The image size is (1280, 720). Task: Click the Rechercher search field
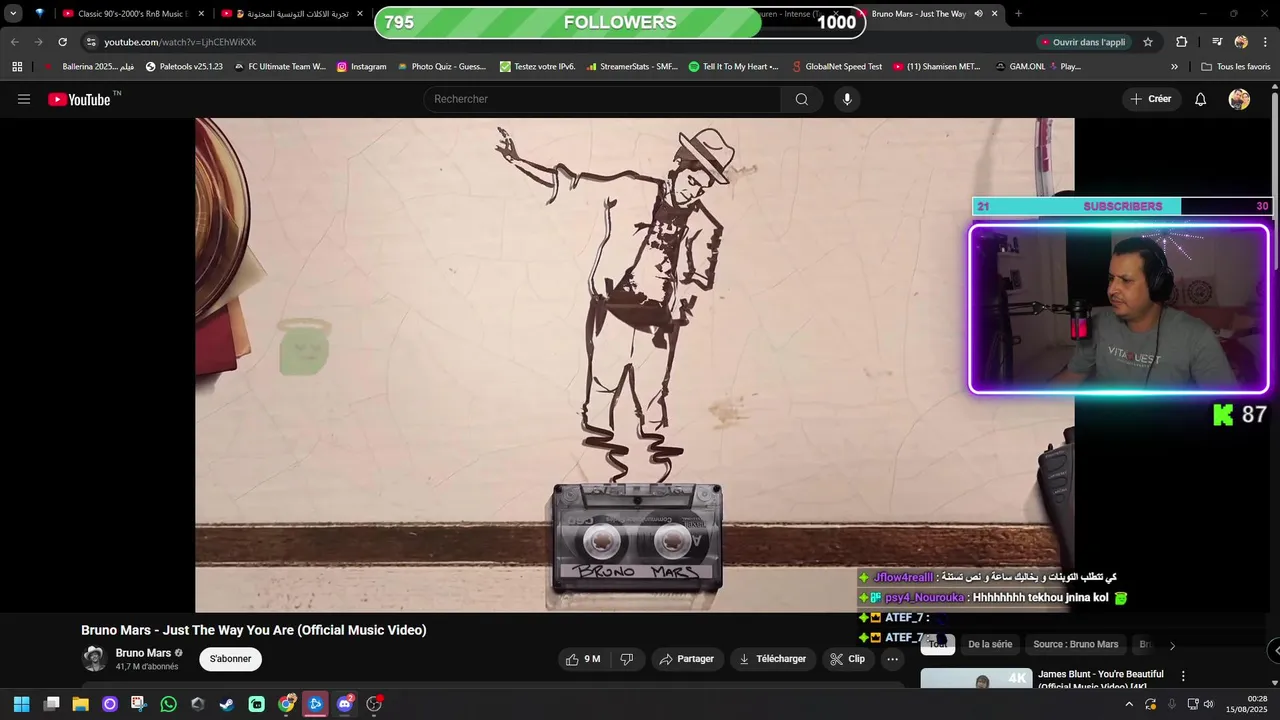coord(602,99)
